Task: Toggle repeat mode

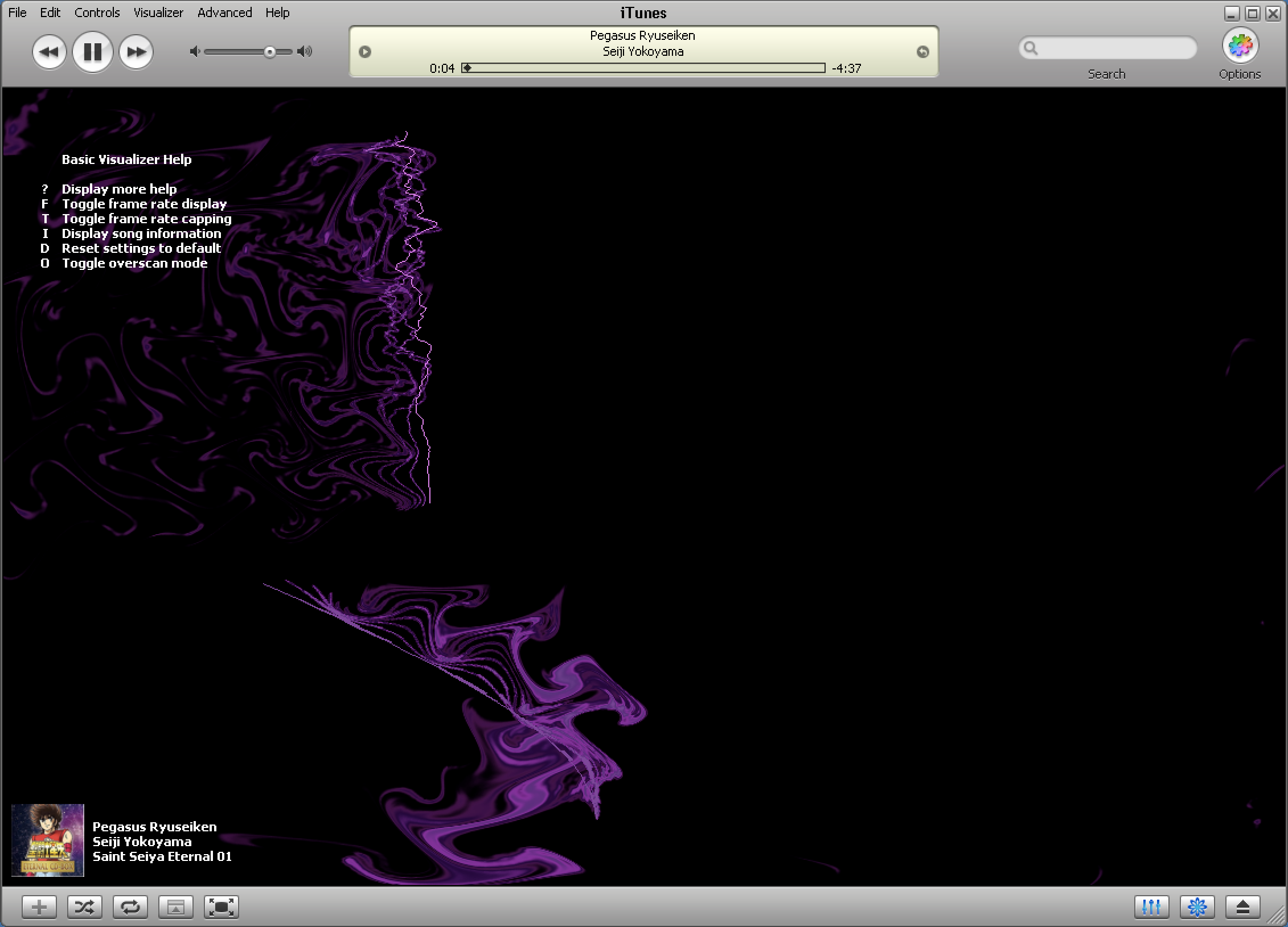Action: [130, 907]
